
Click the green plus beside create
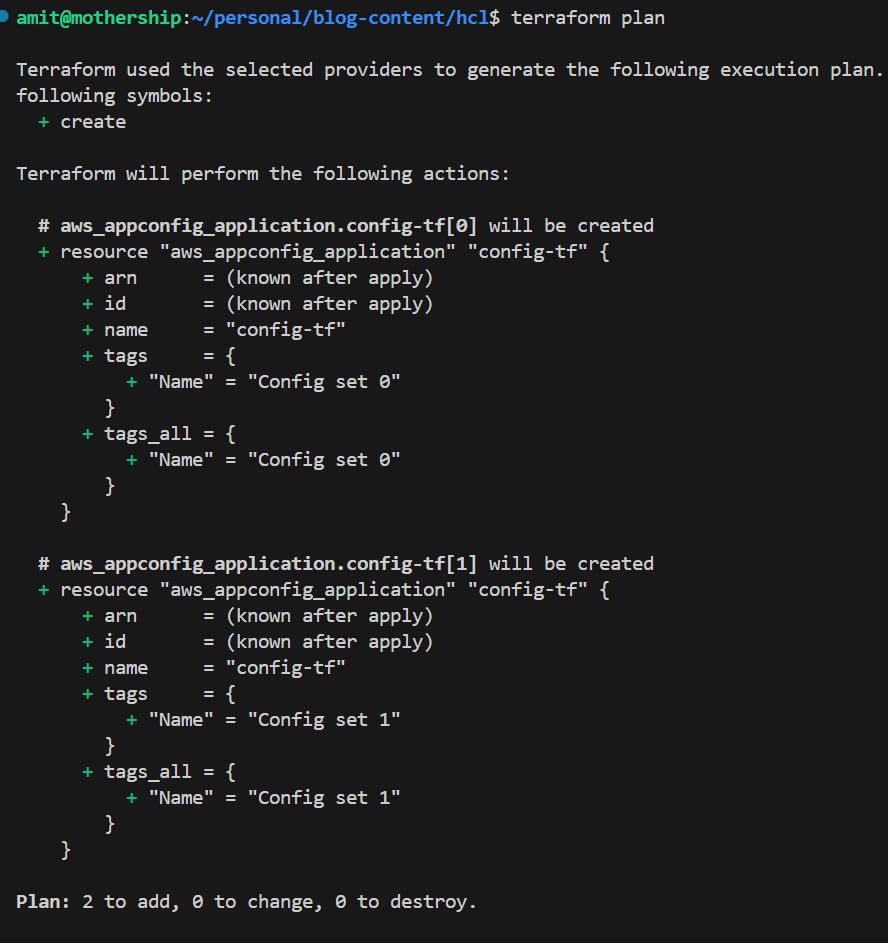coord(43,122)
